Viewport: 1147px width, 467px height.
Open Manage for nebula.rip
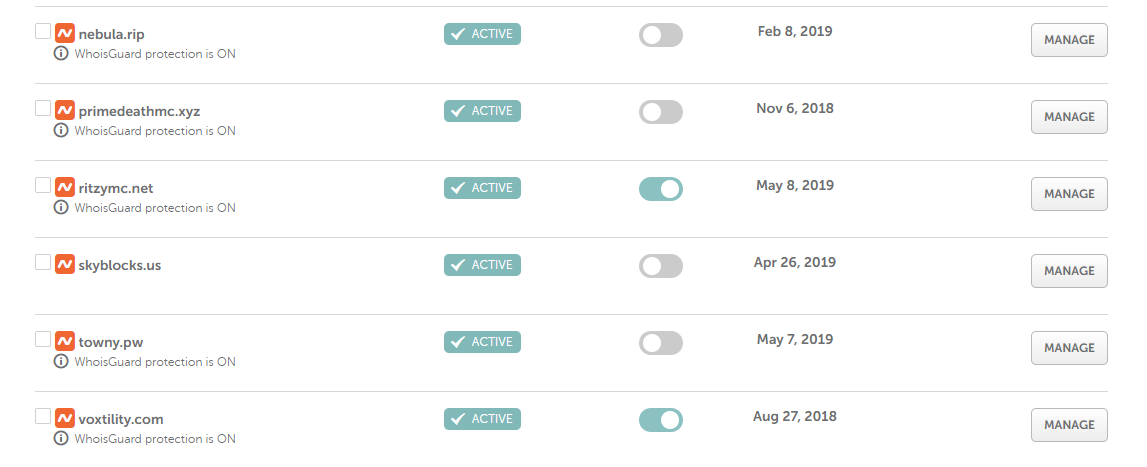click(x=1069, y=40)
